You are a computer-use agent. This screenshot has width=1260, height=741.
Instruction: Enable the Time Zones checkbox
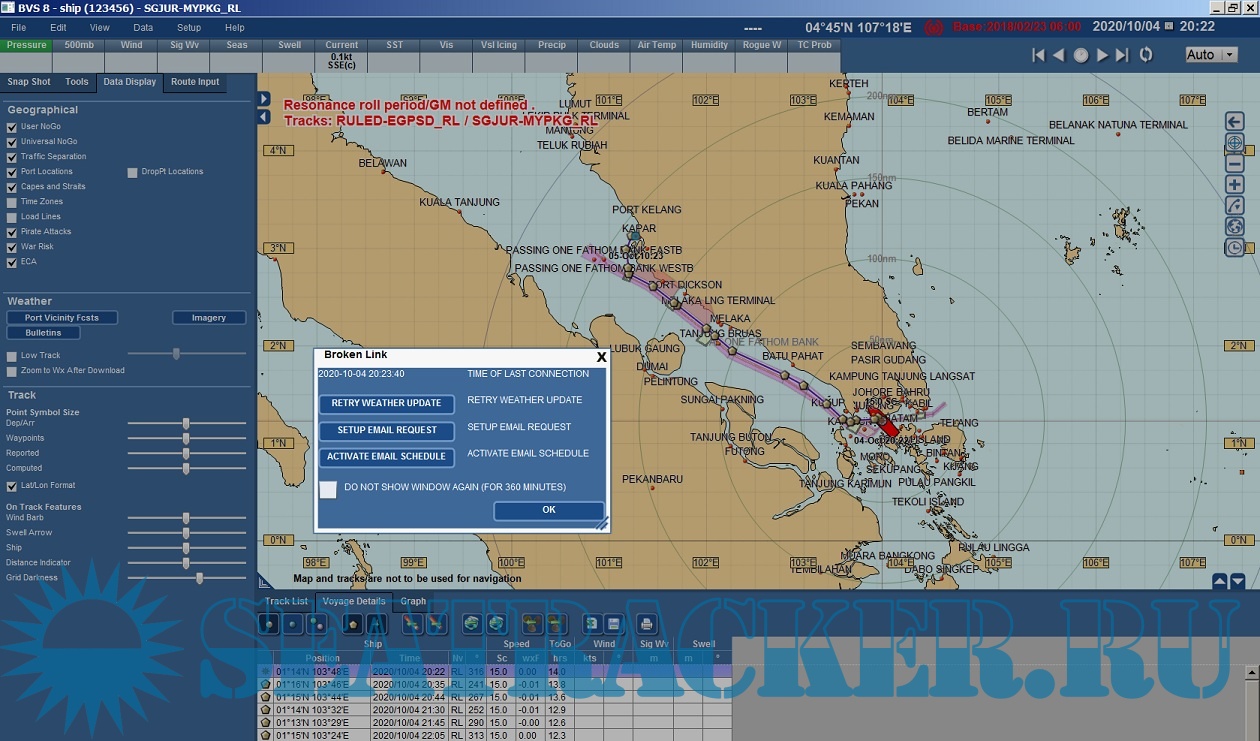12,202
